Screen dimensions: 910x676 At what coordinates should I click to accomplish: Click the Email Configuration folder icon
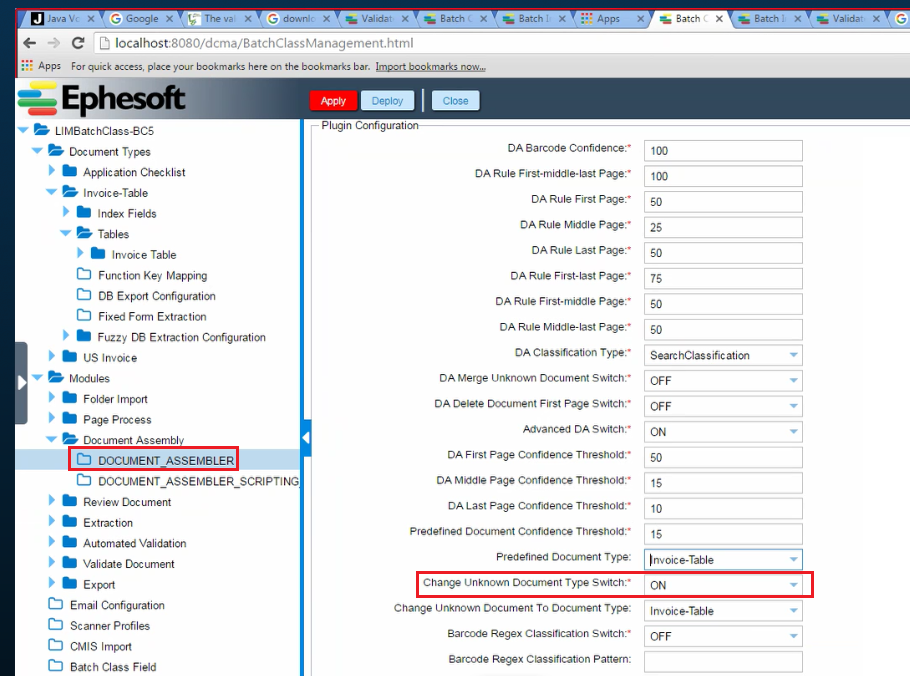click(56, 604)
